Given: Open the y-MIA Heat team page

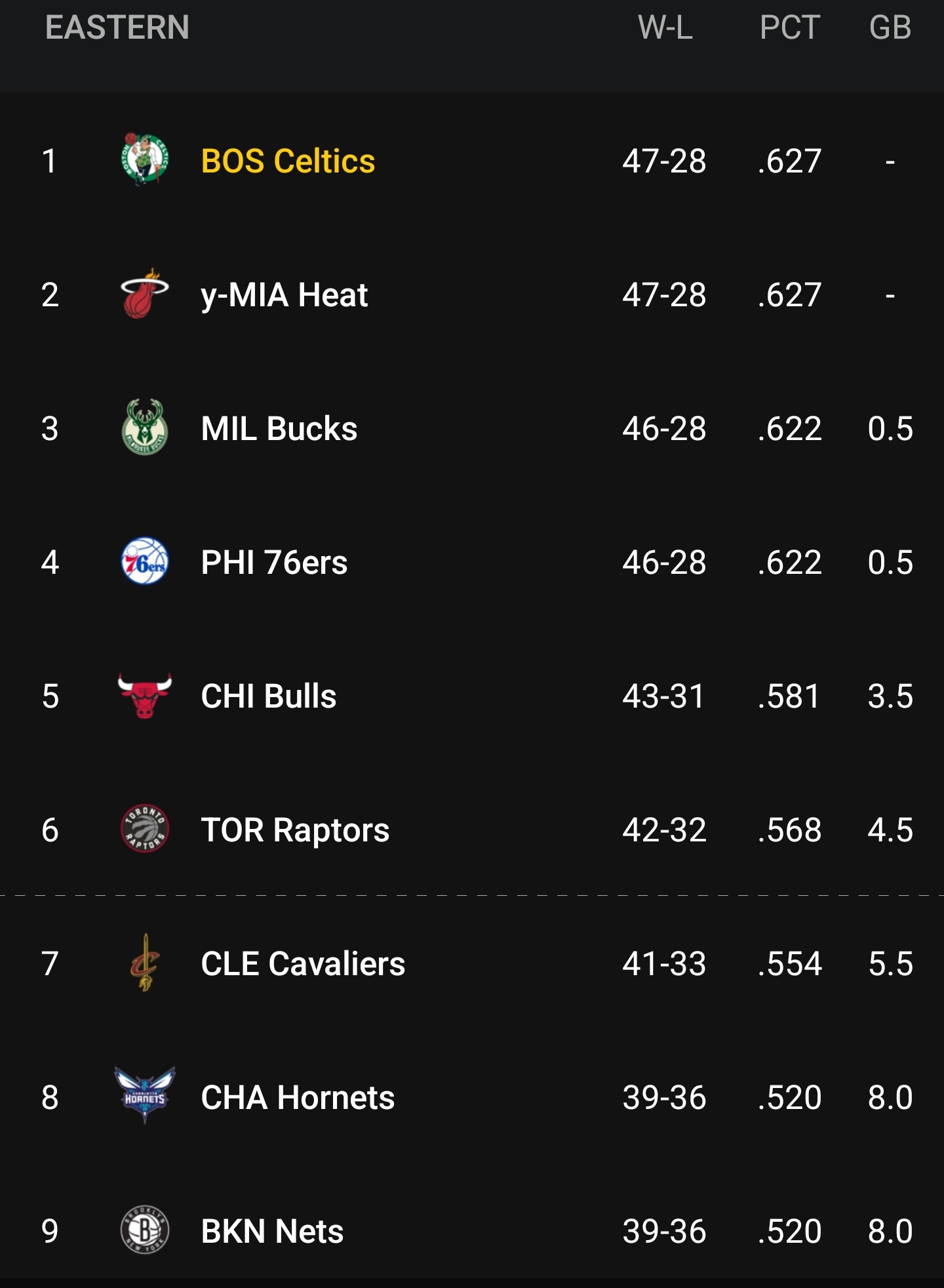Looking at the screenshot, I should tap(285, 294).
